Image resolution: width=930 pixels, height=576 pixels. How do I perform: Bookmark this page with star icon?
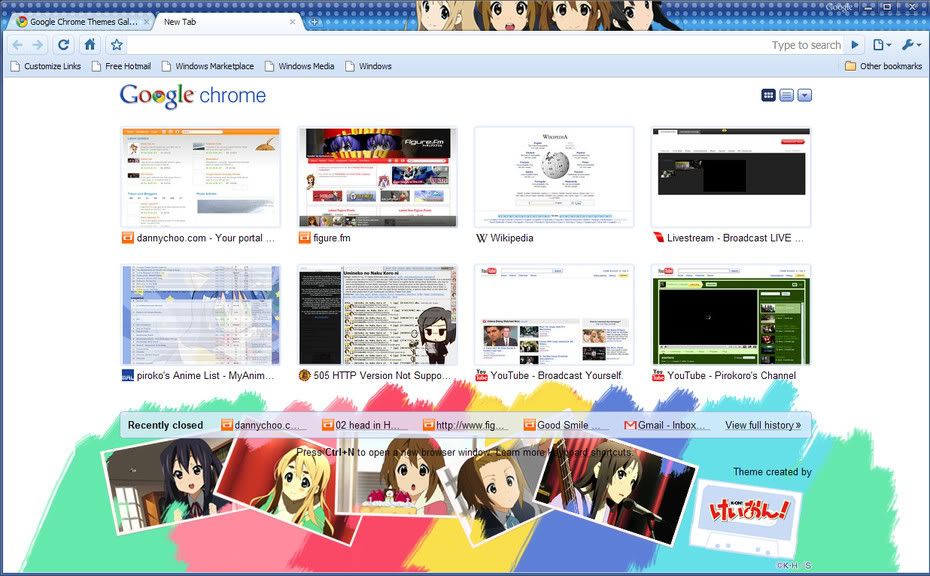(117, 44)
